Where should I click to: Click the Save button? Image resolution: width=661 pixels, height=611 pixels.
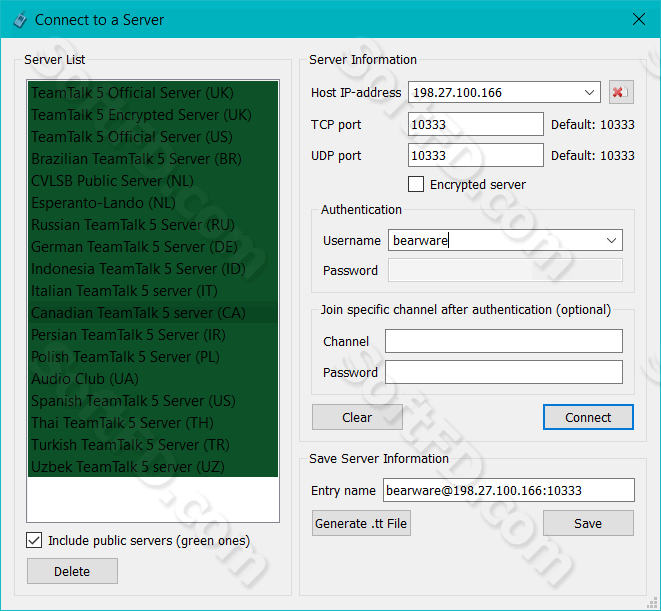click(588, 523)
